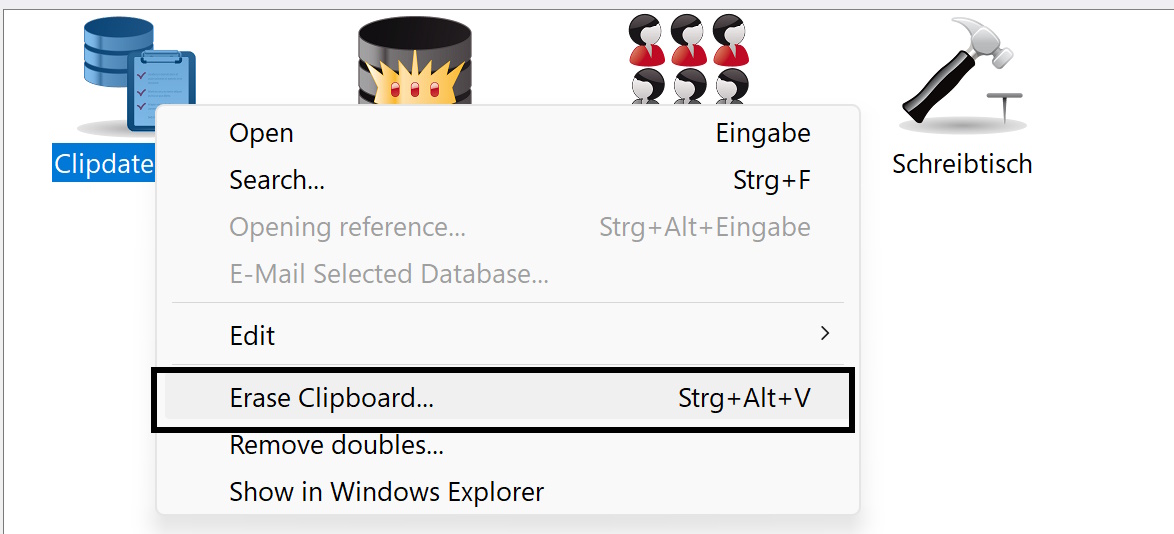Select Show in Windows Explorer

[x=386, y=492]
